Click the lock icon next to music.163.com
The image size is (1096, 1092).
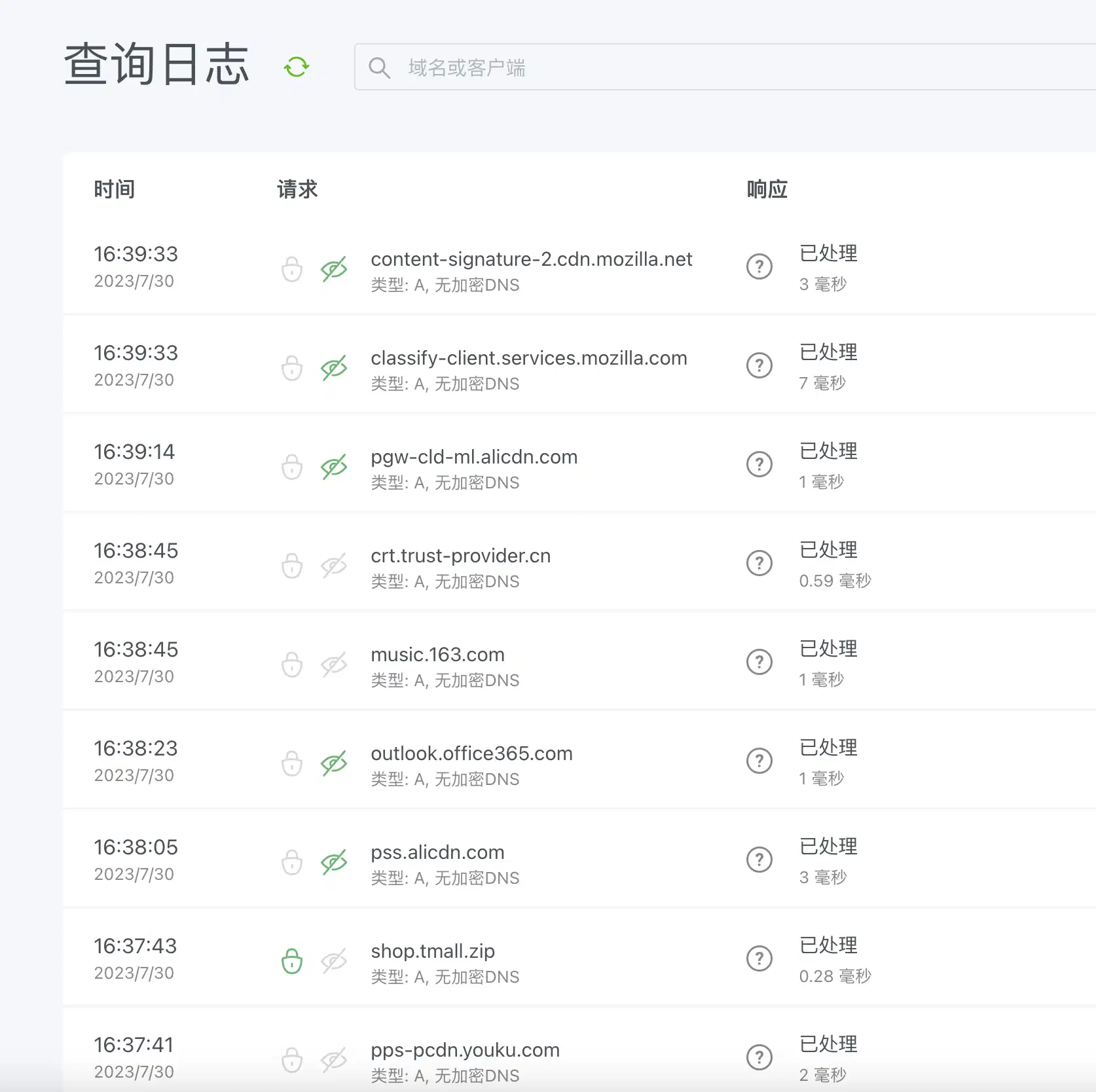click(291, 664)
